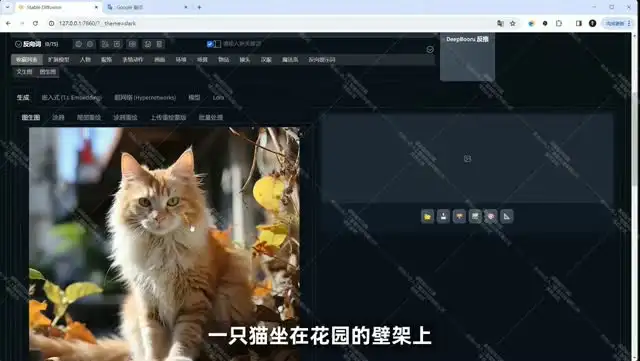Send the result to img2img with the picture icon
Image resolution: width=640 pixels, height=361 pixels.
[x=475, y=216]
